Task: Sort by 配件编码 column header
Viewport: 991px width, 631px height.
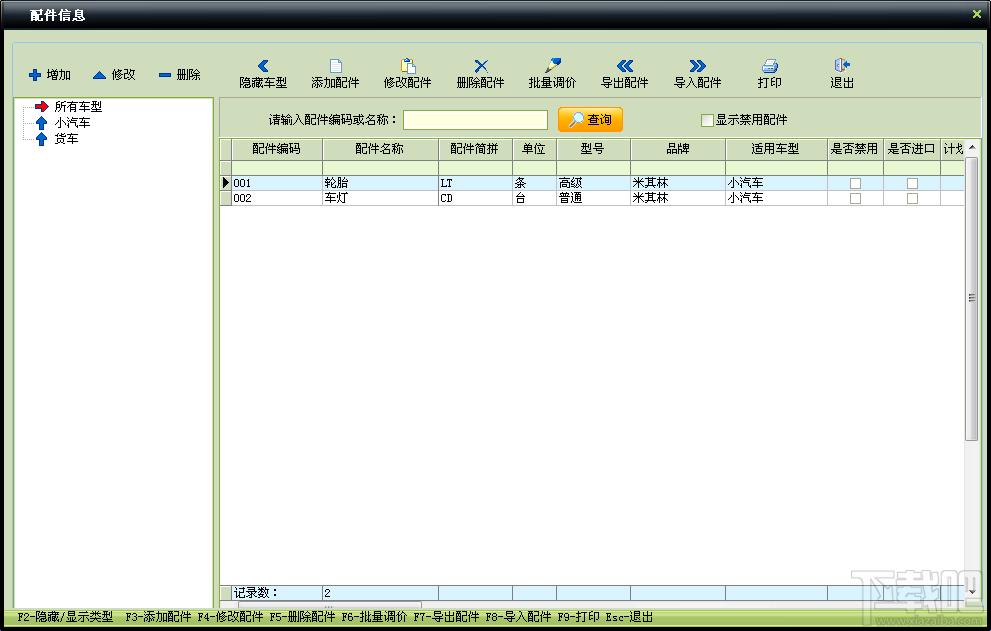Action: point(277,149)
